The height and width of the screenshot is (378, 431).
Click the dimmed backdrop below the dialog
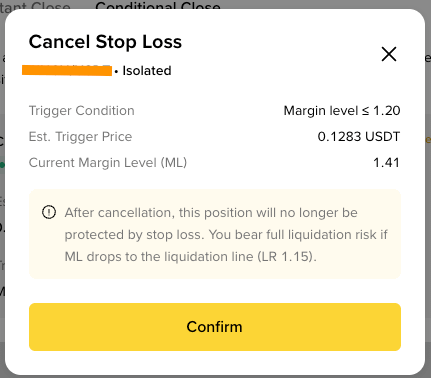coord(215,376)
